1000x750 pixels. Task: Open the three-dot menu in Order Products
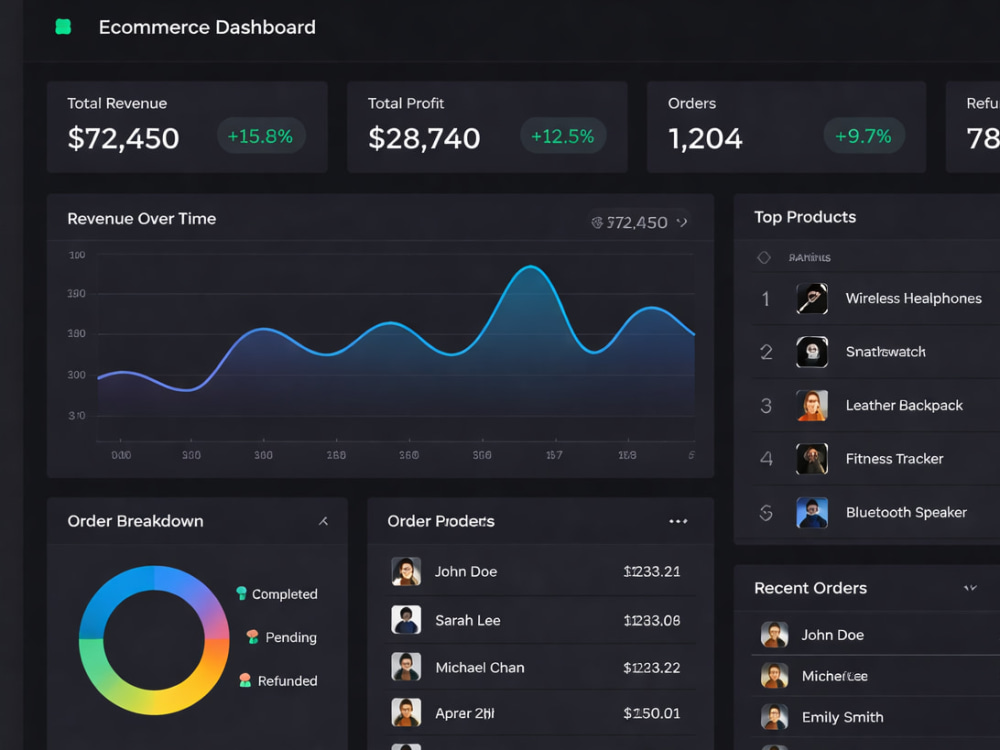pyautogui.click(x=678, y=522)
